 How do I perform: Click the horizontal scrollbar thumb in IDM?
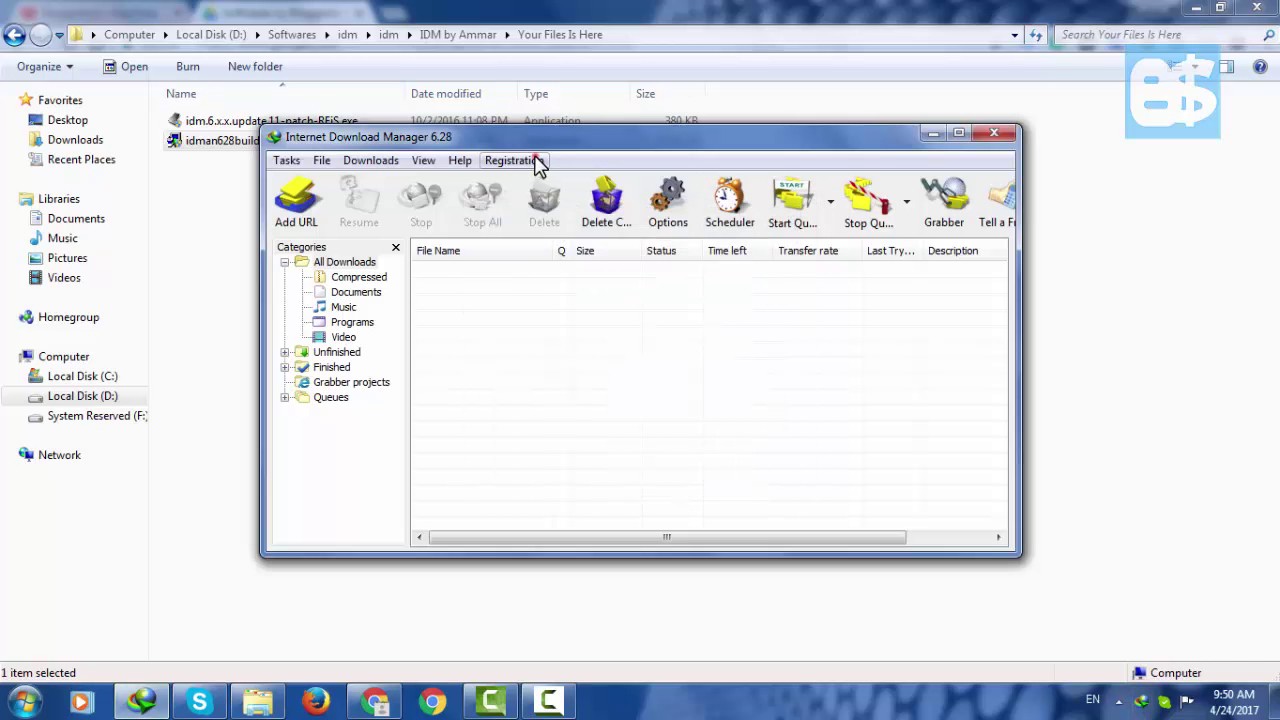(x=667, y=537)
